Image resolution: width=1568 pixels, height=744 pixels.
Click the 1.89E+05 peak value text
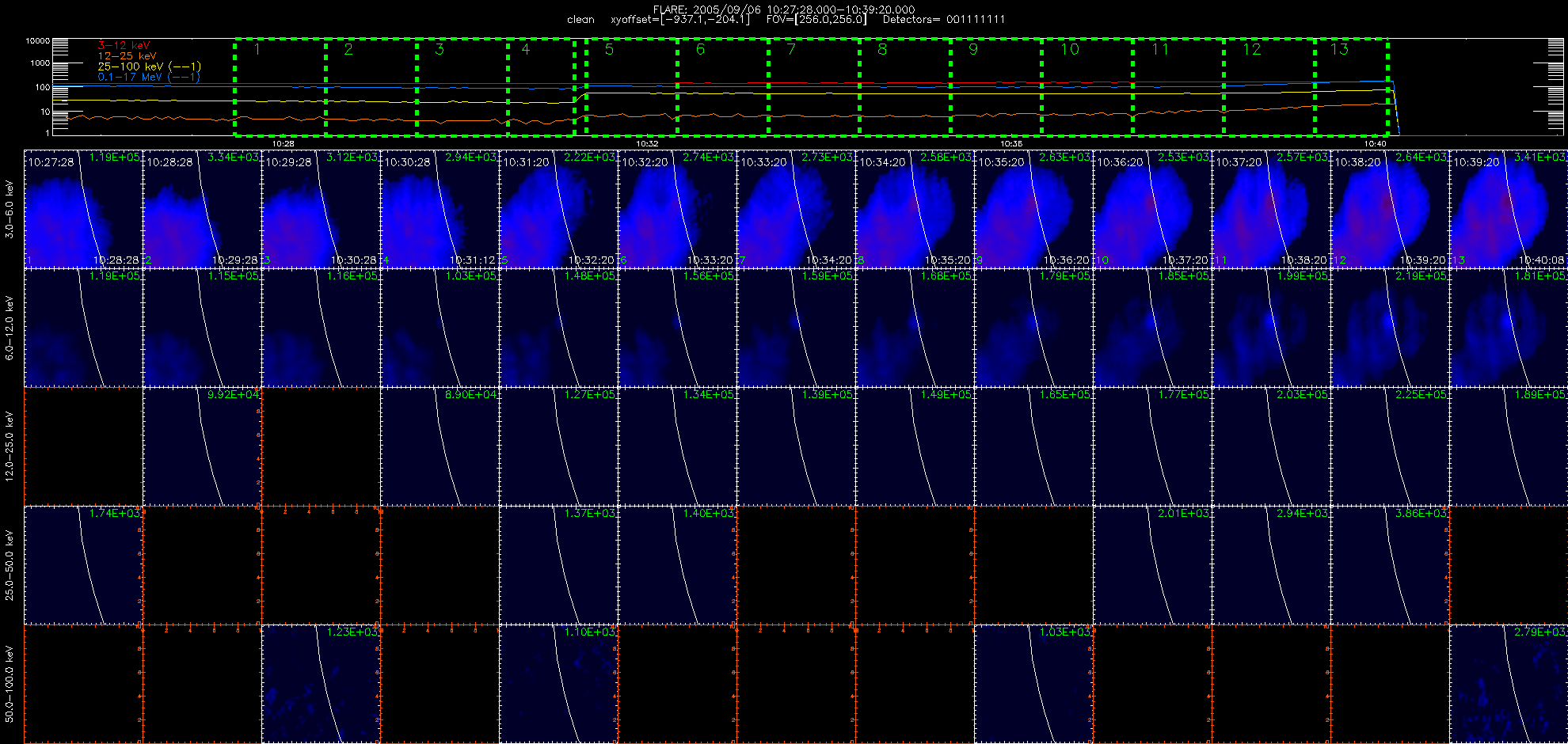coord(1539,395)
